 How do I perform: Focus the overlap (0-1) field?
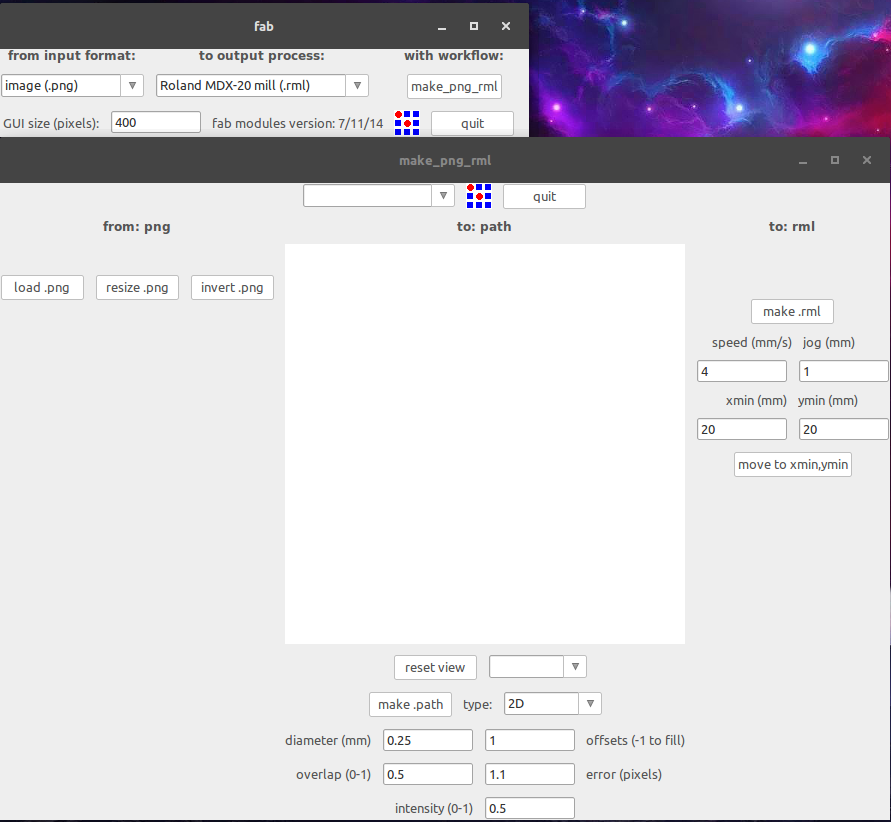[x=428, y=774]
